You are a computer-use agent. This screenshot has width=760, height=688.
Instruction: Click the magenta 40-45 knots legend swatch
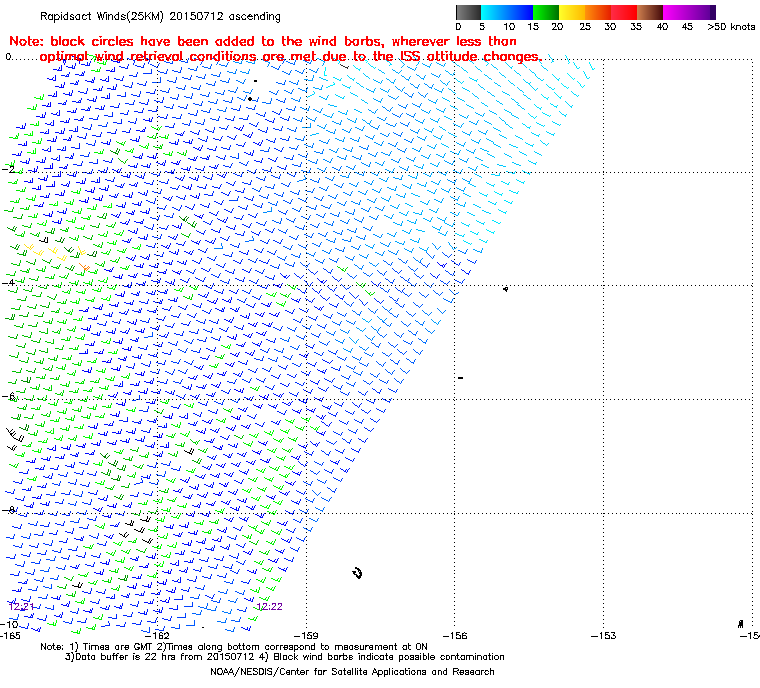pos(676,12)
